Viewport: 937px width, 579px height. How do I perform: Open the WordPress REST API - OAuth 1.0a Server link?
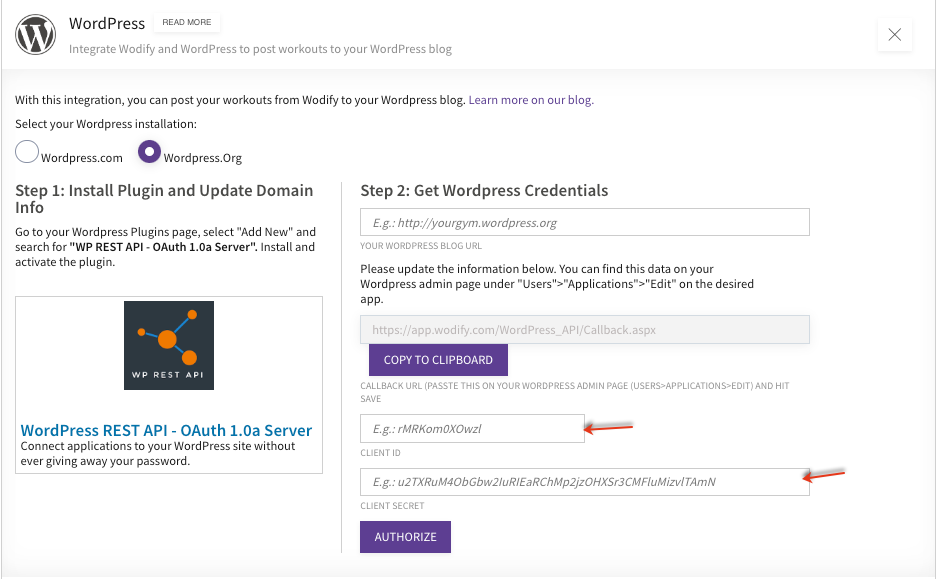point(166,430)
